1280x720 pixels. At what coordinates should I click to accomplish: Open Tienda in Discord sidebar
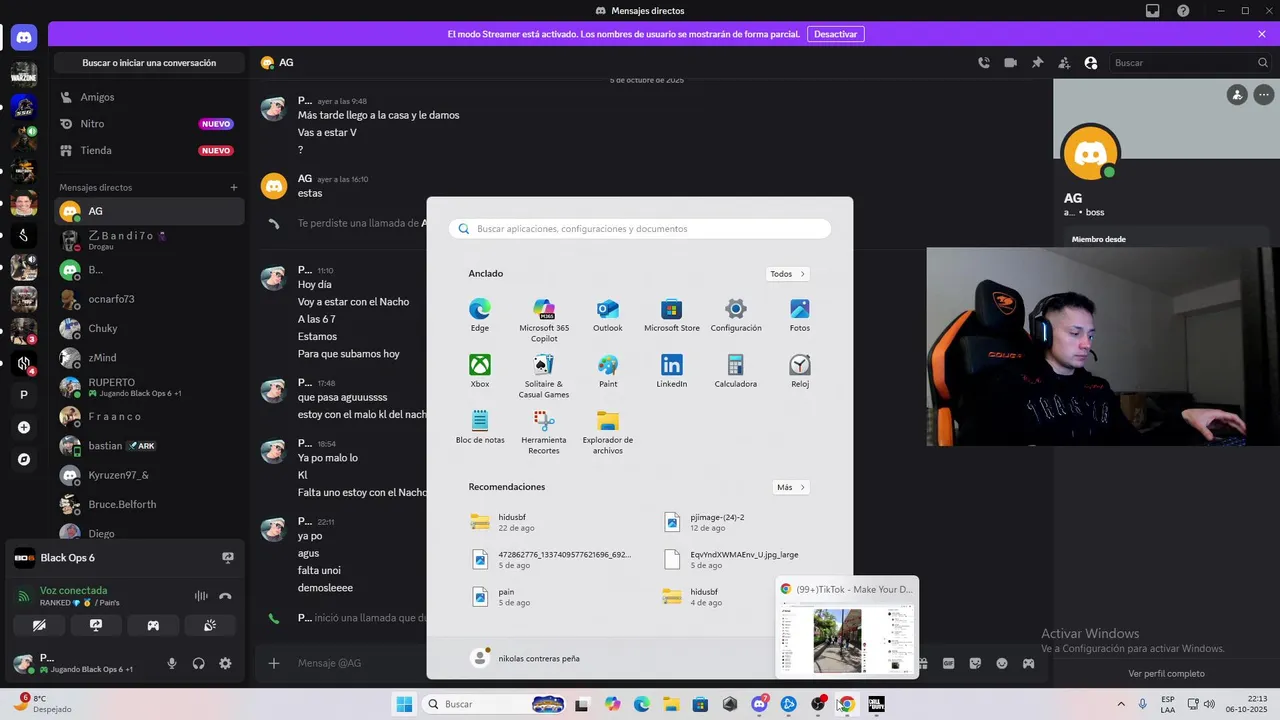pos(148,150)
